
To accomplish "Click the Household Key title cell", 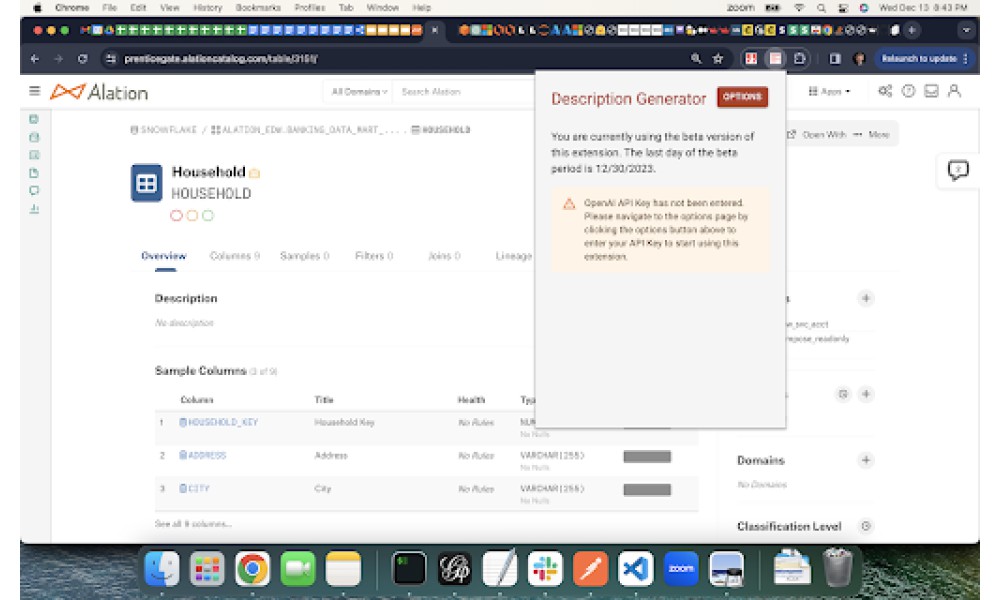I will point(344,422).
